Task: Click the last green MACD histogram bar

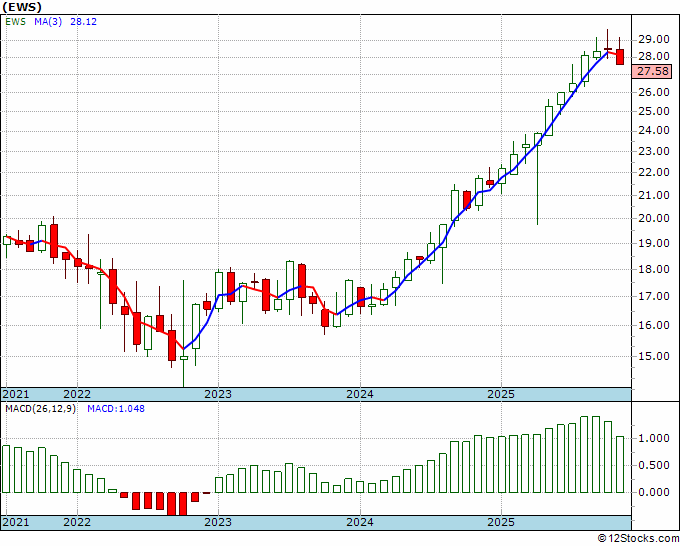Action: 620,464
